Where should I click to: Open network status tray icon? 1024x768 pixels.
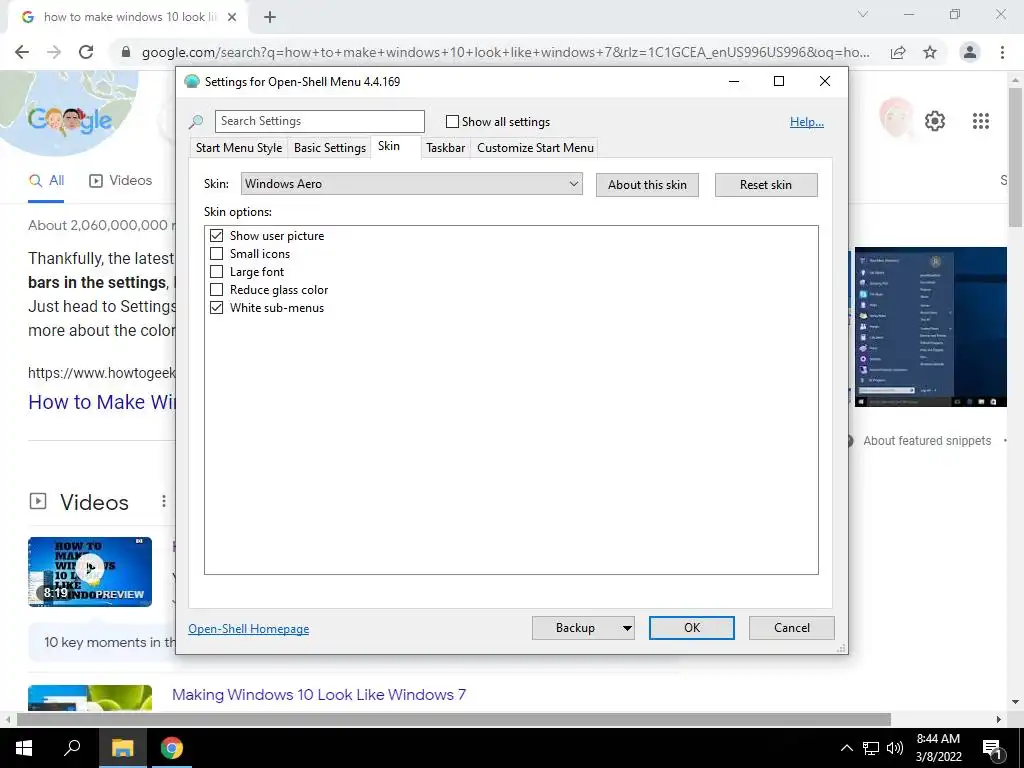[x=871, y=748]
